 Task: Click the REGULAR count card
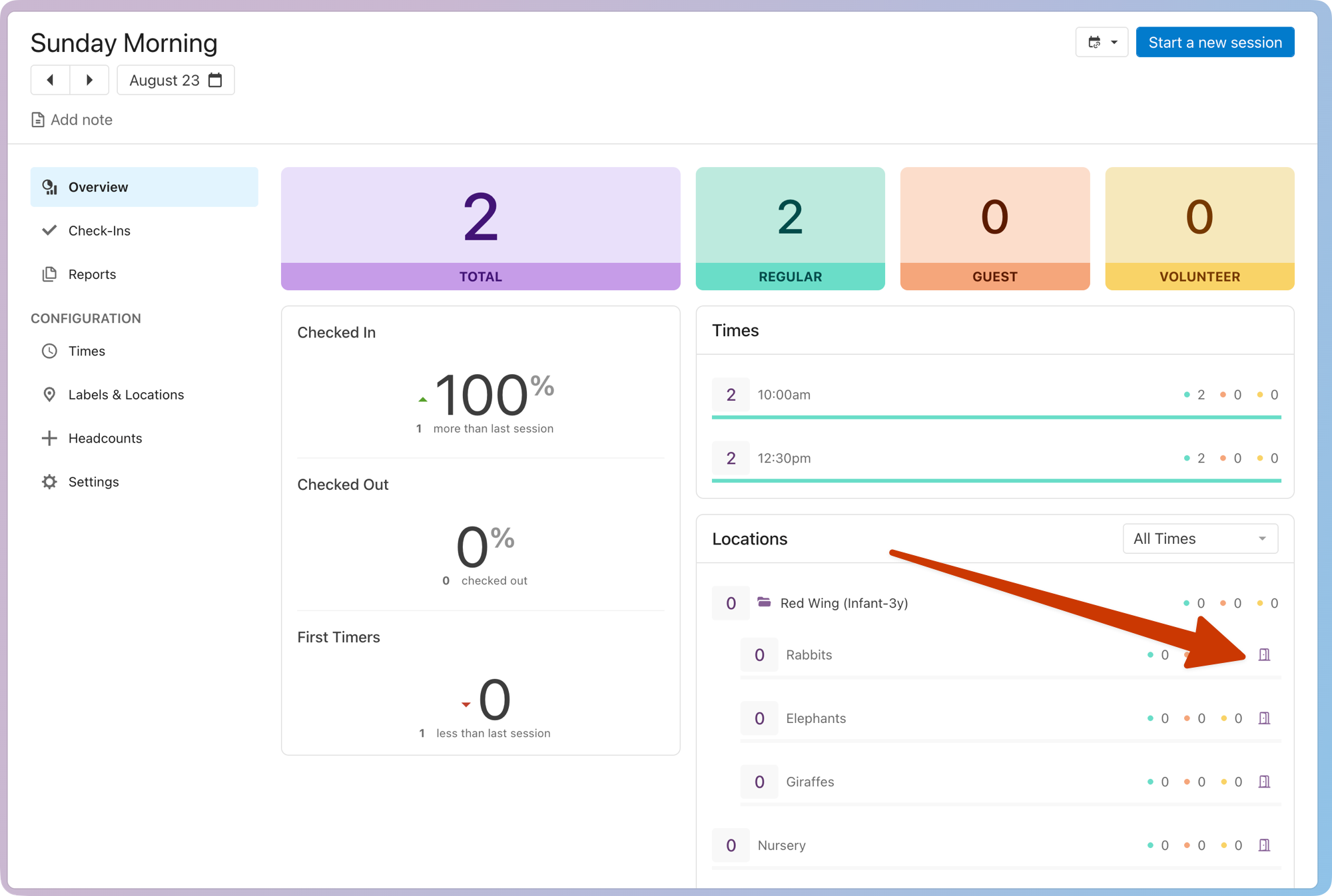(x=790, y=228)
